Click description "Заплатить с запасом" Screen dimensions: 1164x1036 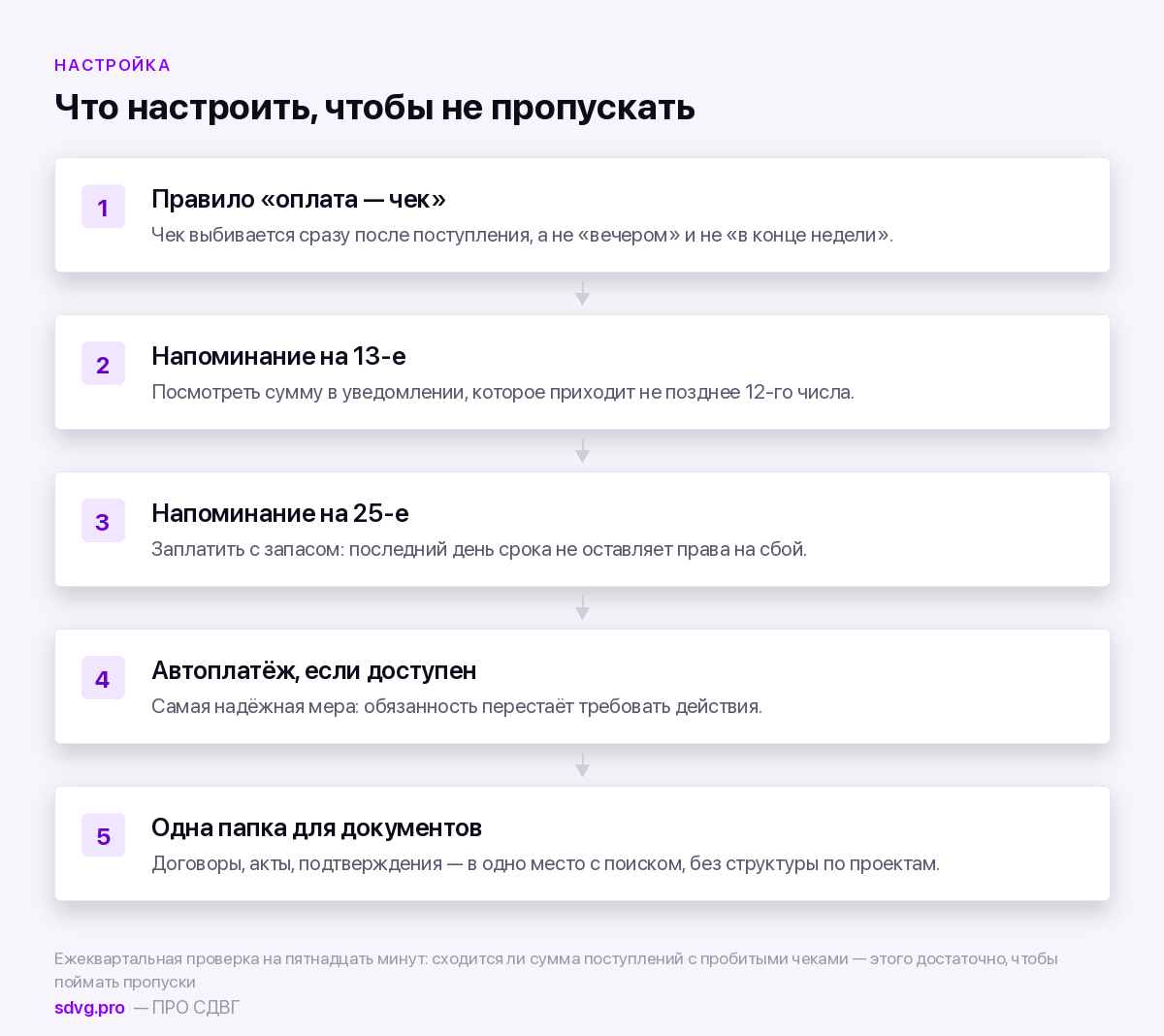point(246,549)
